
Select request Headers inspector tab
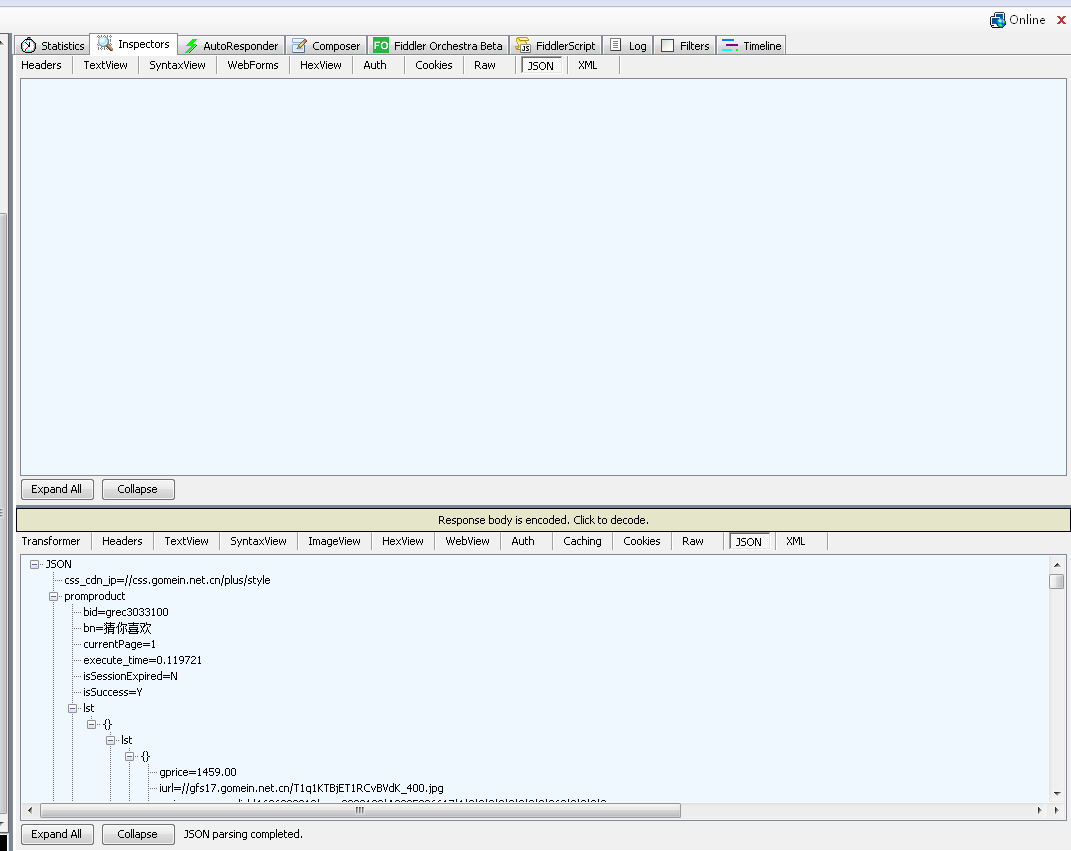tap(41, 65)
